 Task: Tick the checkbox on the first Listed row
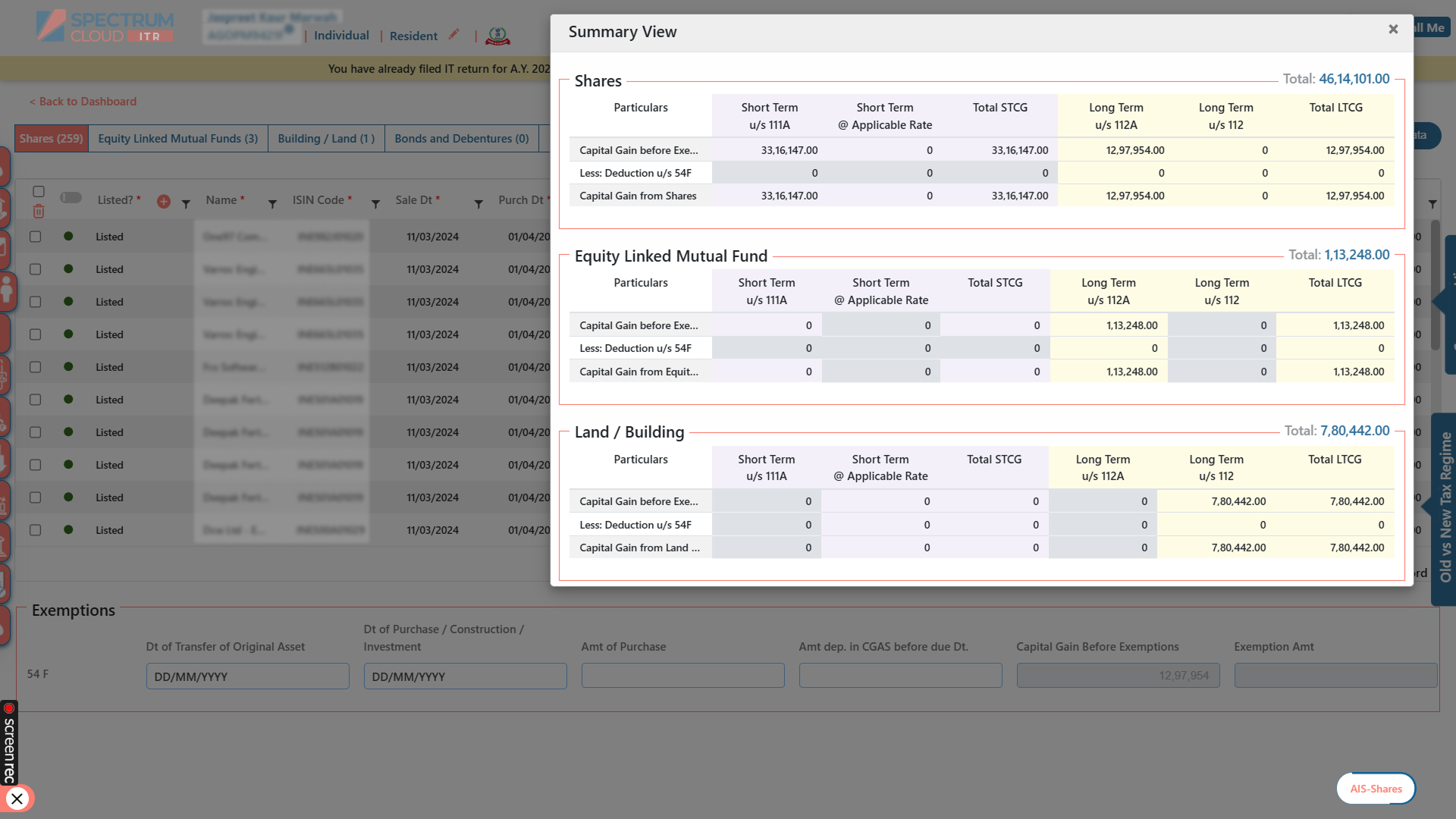coord(35,236)
